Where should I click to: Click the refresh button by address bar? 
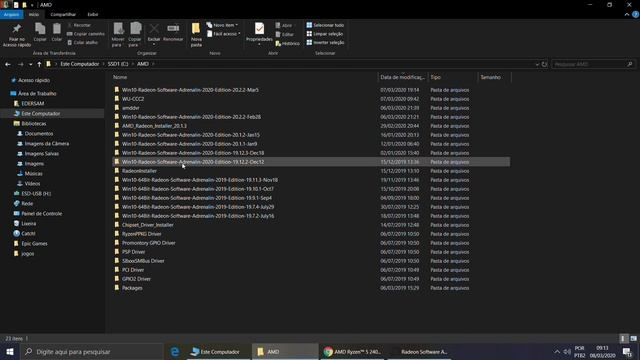click(544, 64)
